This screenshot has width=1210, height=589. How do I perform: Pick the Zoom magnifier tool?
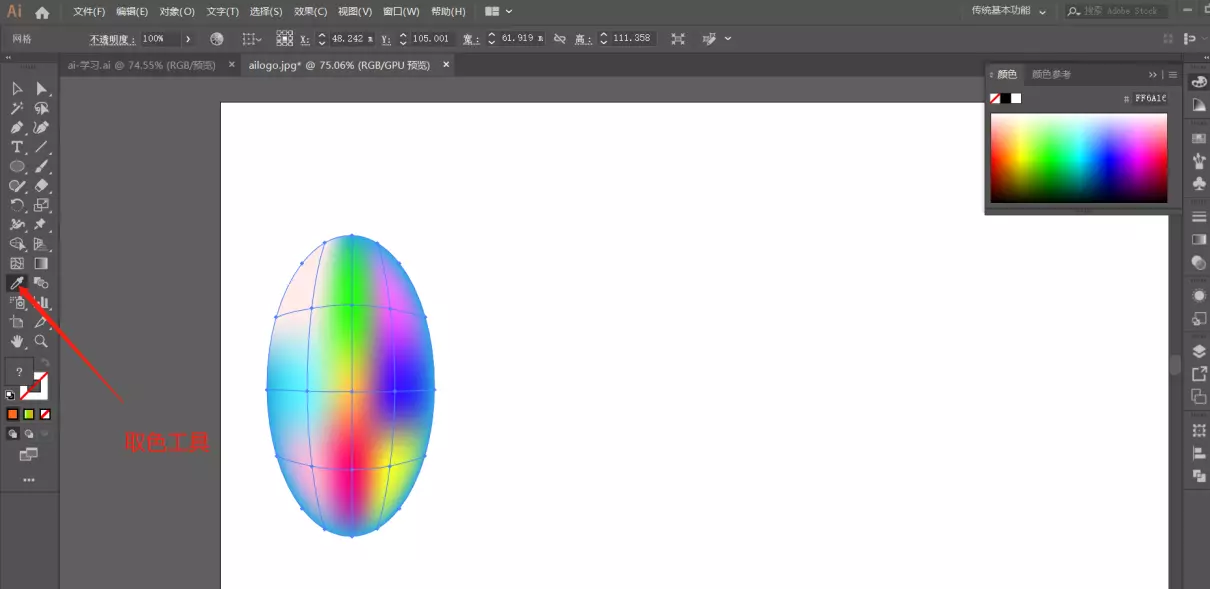pyautogui.click(x=41, y=341)
